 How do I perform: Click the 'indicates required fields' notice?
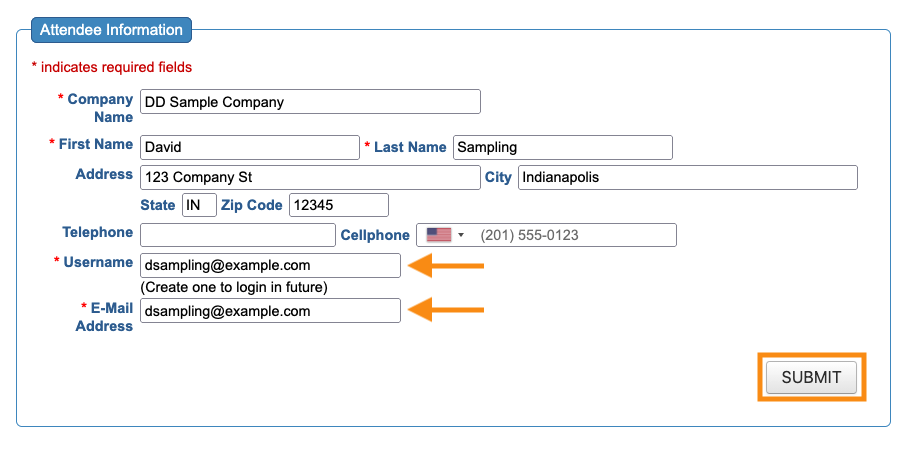[112, 67]
